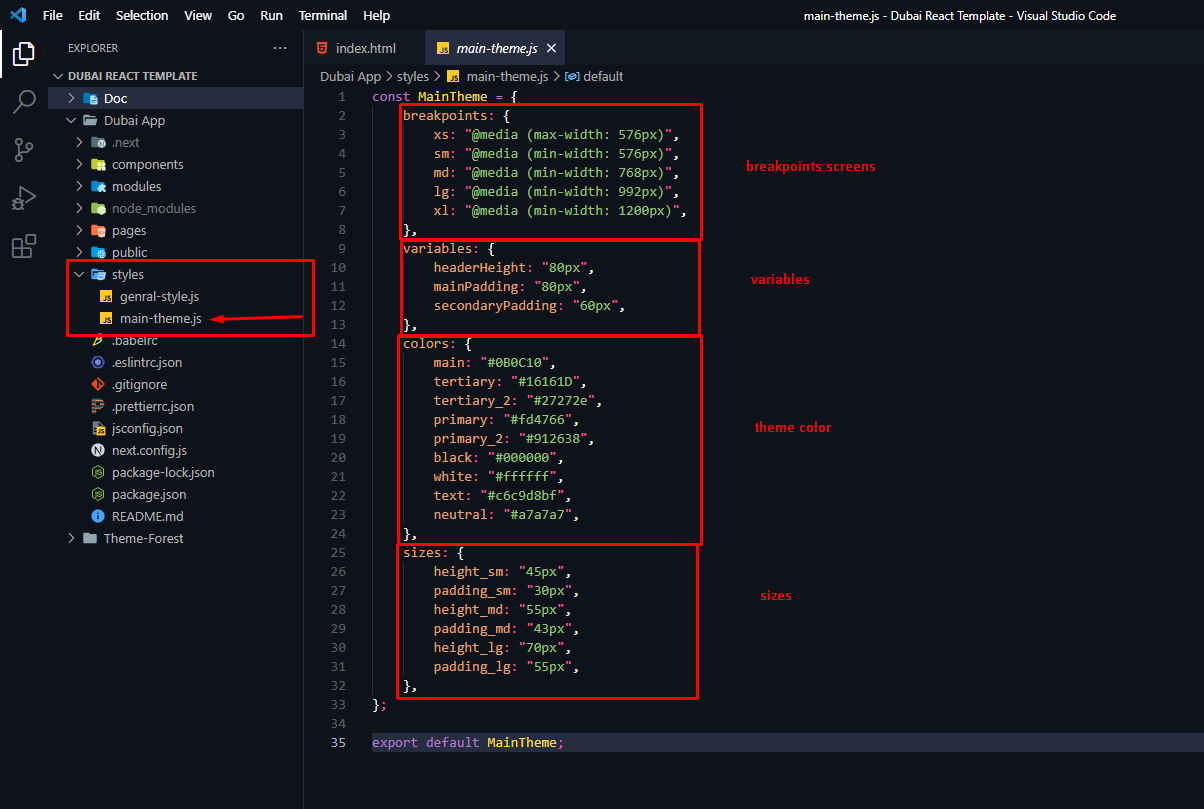Expand the .next folder chevron
Viewport: 1204px width, 809px height.
click(79, 142)
